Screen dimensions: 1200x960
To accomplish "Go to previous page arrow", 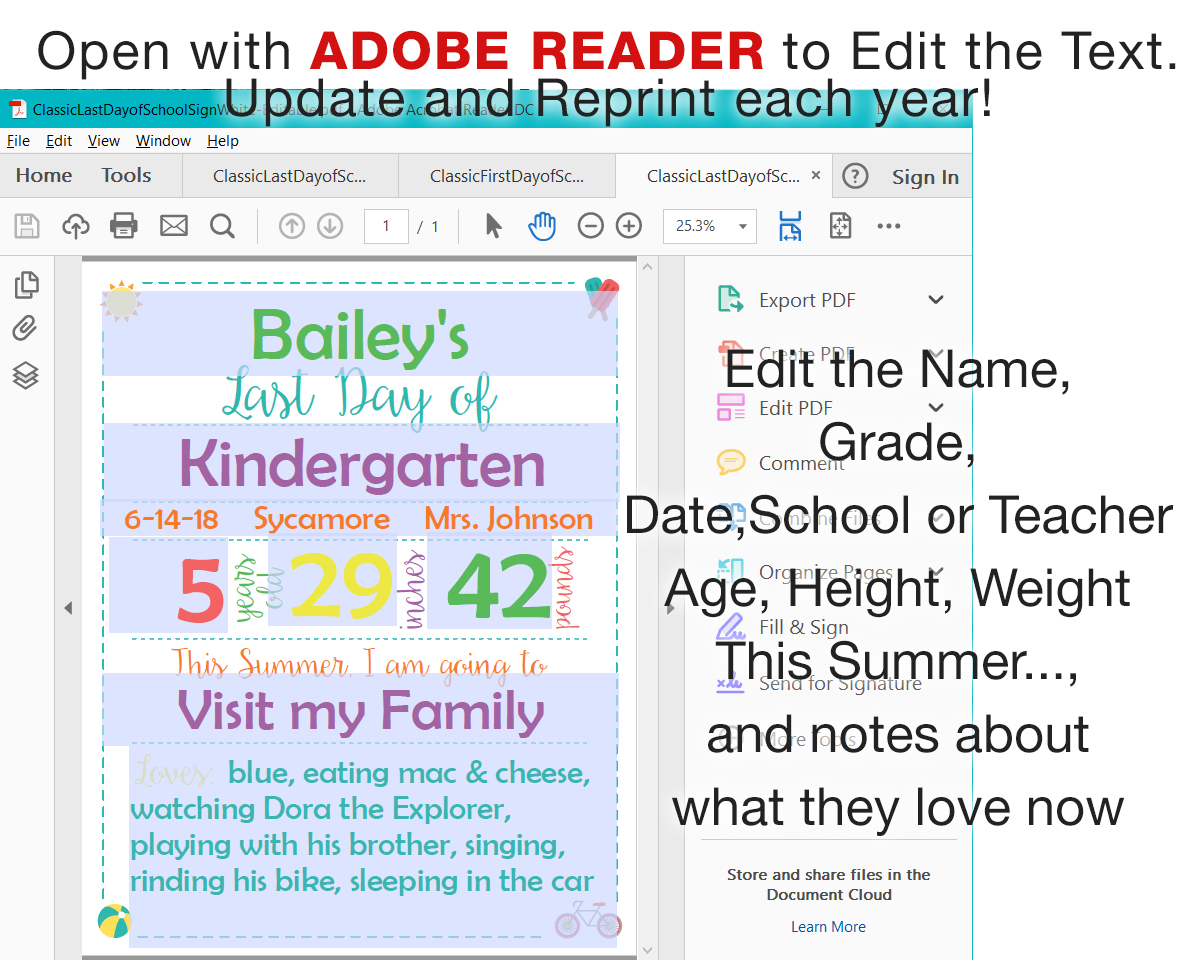I will point(292,226).
